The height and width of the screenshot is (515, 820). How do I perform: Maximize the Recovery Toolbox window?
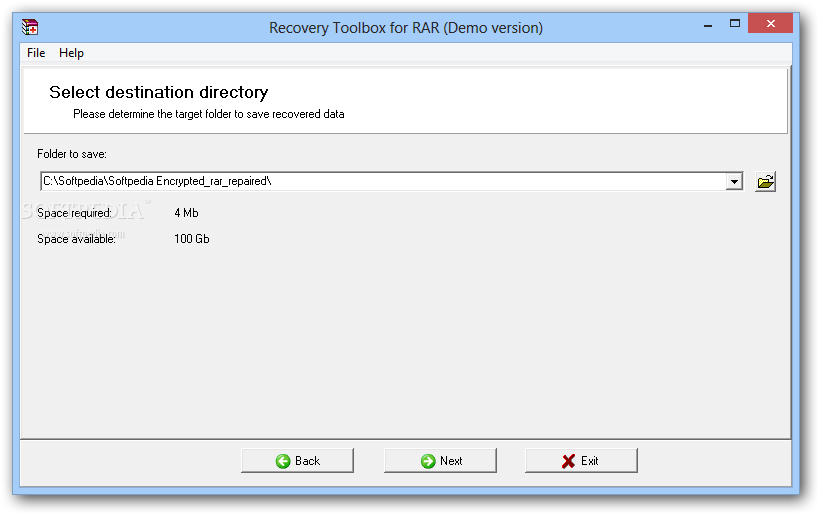[735, 24]
